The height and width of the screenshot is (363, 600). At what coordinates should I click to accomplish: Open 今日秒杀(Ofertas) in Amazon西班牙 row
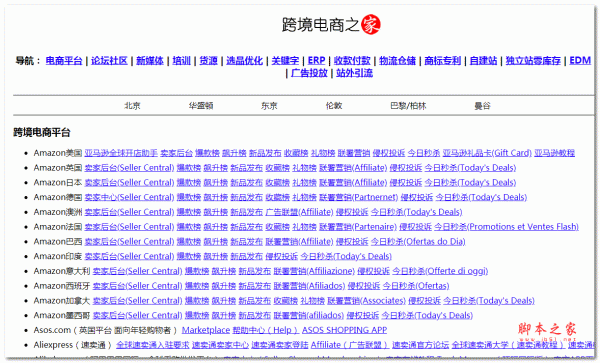point(416,286)
